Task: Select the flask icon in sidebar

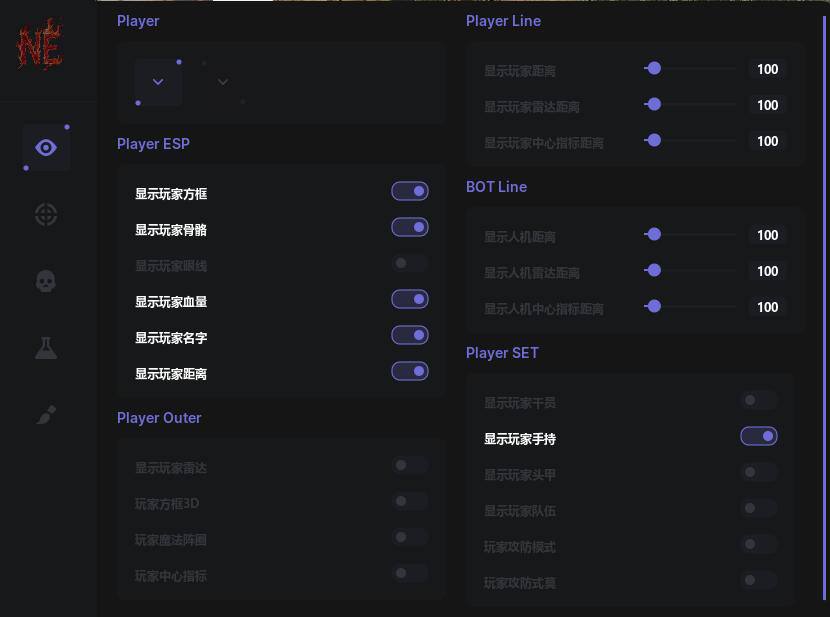Action: tap(46, 348)
